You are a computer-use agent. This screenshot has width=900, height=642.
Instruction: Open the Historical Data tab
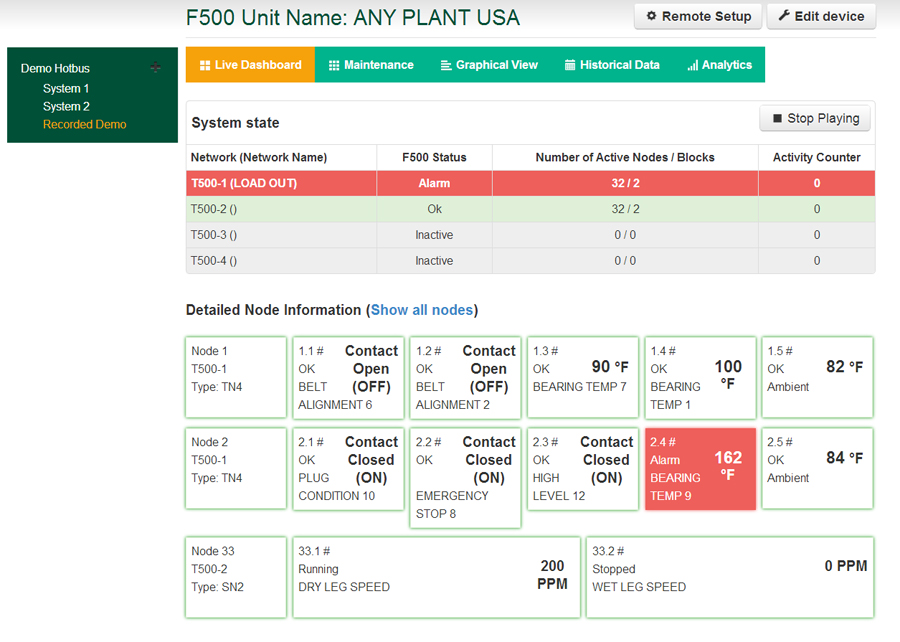(612, 65)
